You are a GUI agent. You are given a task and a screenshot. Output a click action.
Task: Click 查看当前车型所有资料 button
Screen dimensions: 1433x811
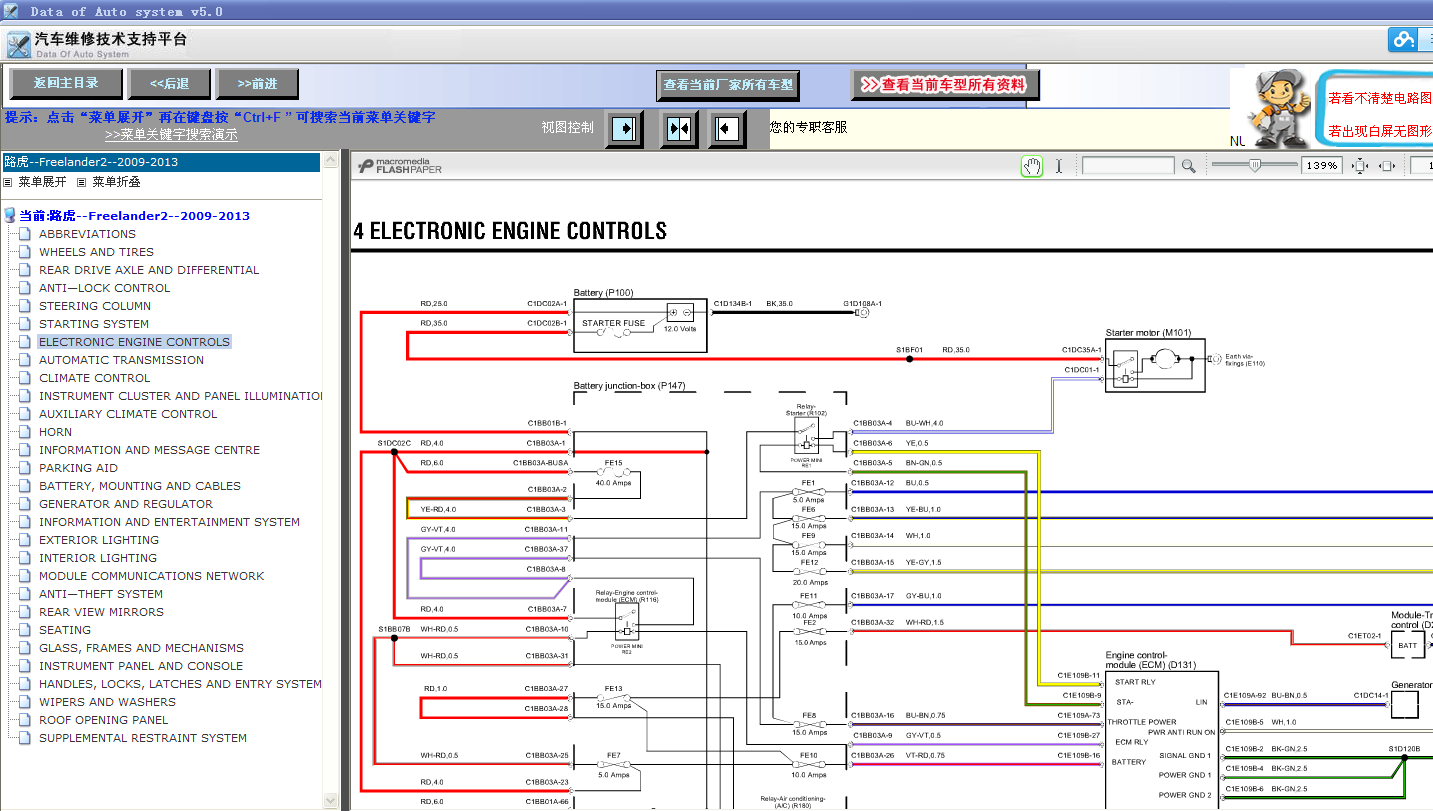(x=945, y=85)
